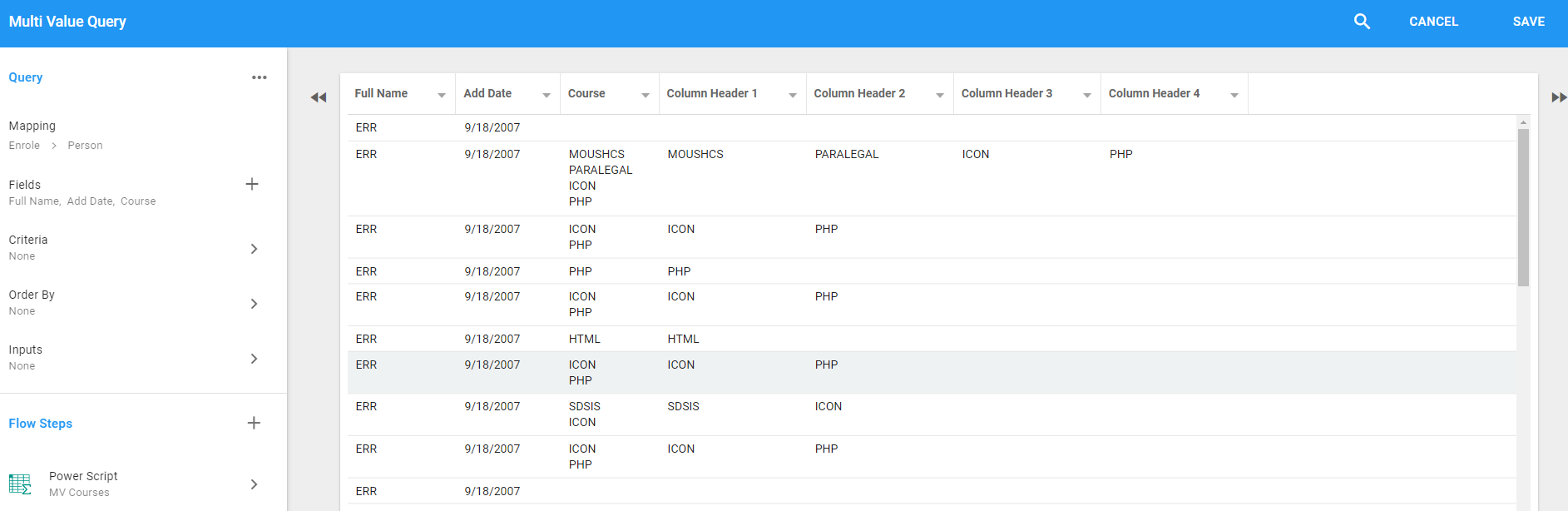Open the Power Script step chevron

click(x=254, y=484)
